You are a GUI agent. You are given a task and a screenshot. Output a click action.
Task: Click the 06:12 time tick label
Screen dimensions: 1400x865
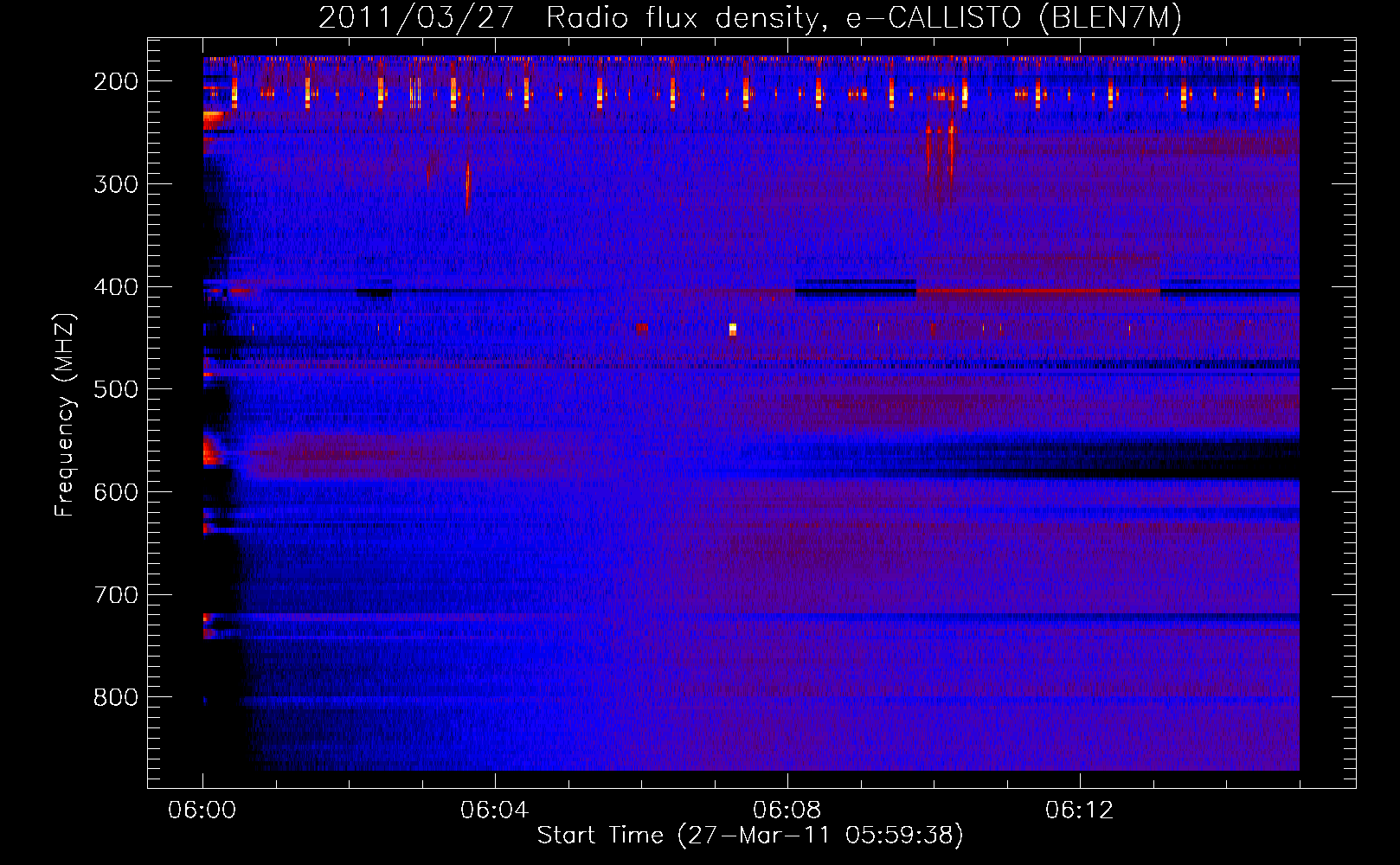pos(1080,811)
